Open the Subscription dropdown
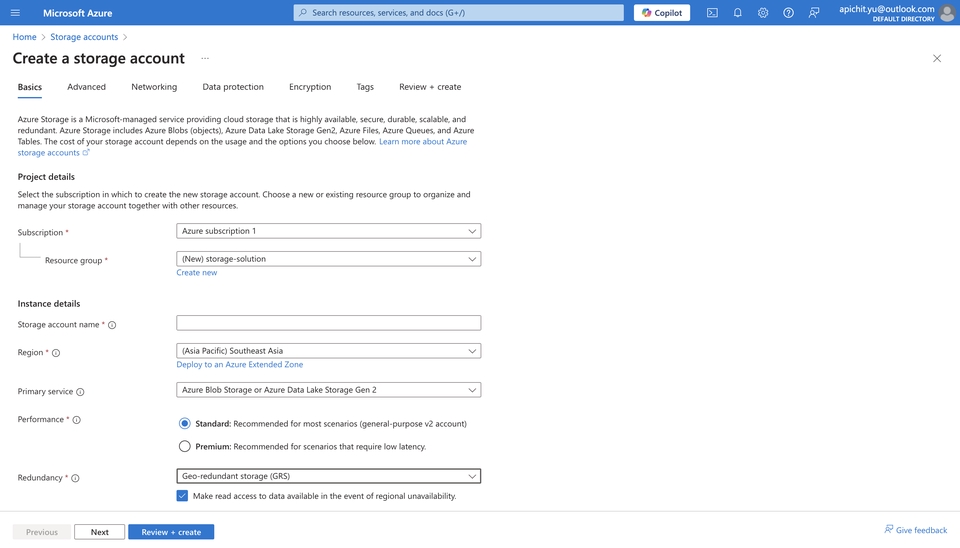The height and width of the screenshot is (548, 960). (328, 231)
